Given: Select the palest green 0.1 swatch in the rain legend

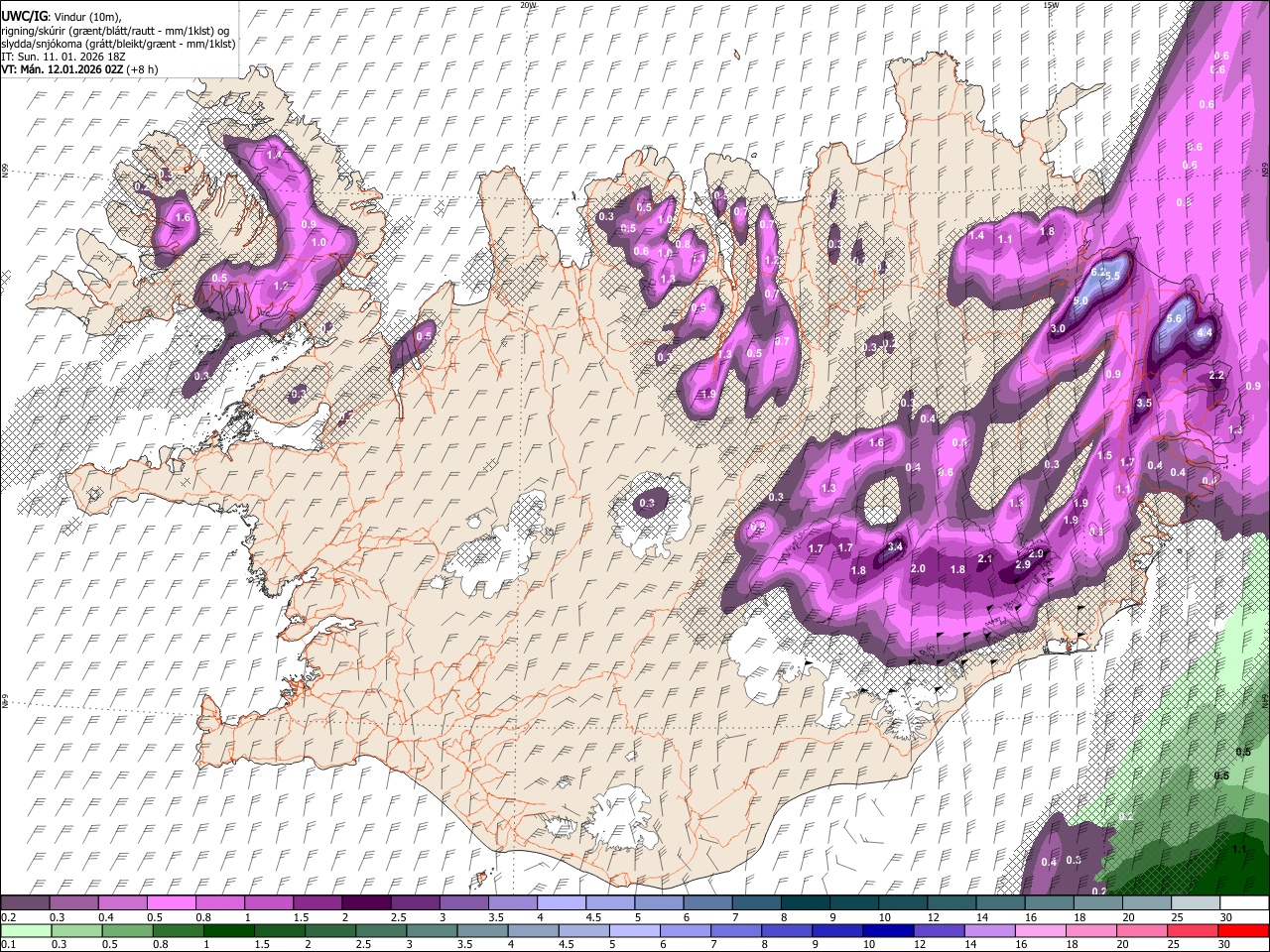Looking at the screenshot, I should tap(27, 930).
